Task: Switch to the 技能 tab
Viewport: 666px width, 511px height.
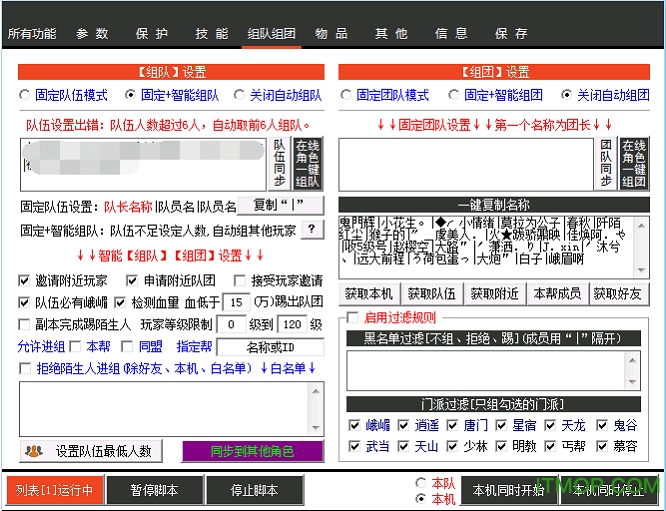Action: tap(211, 33)
